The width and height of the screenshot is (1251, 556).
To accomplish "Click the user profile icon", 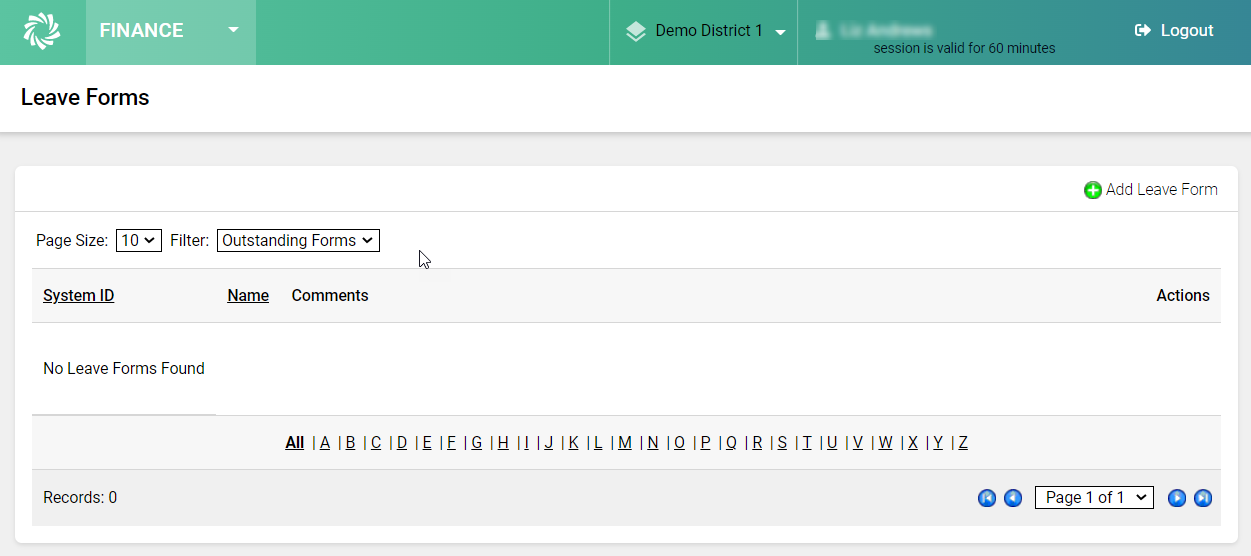I will [823, 30].
